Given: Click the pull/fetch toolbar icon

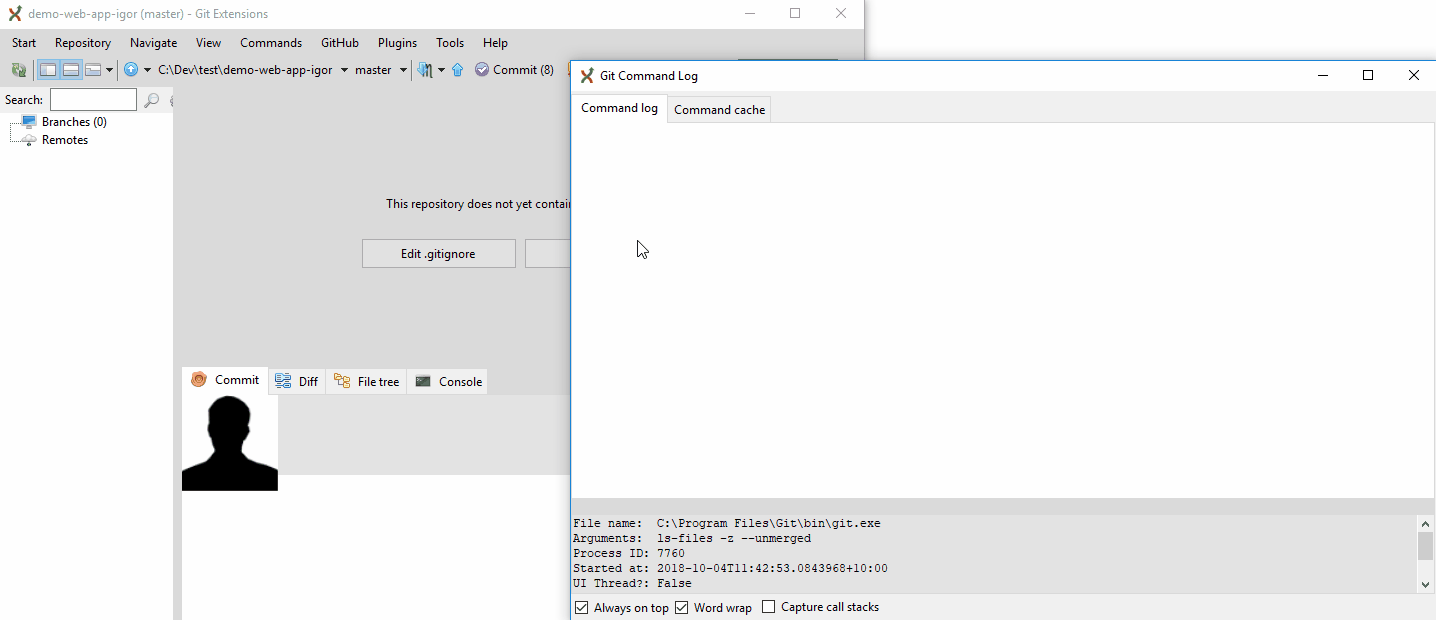Looking at the screenshot, I should click(424, 69).
